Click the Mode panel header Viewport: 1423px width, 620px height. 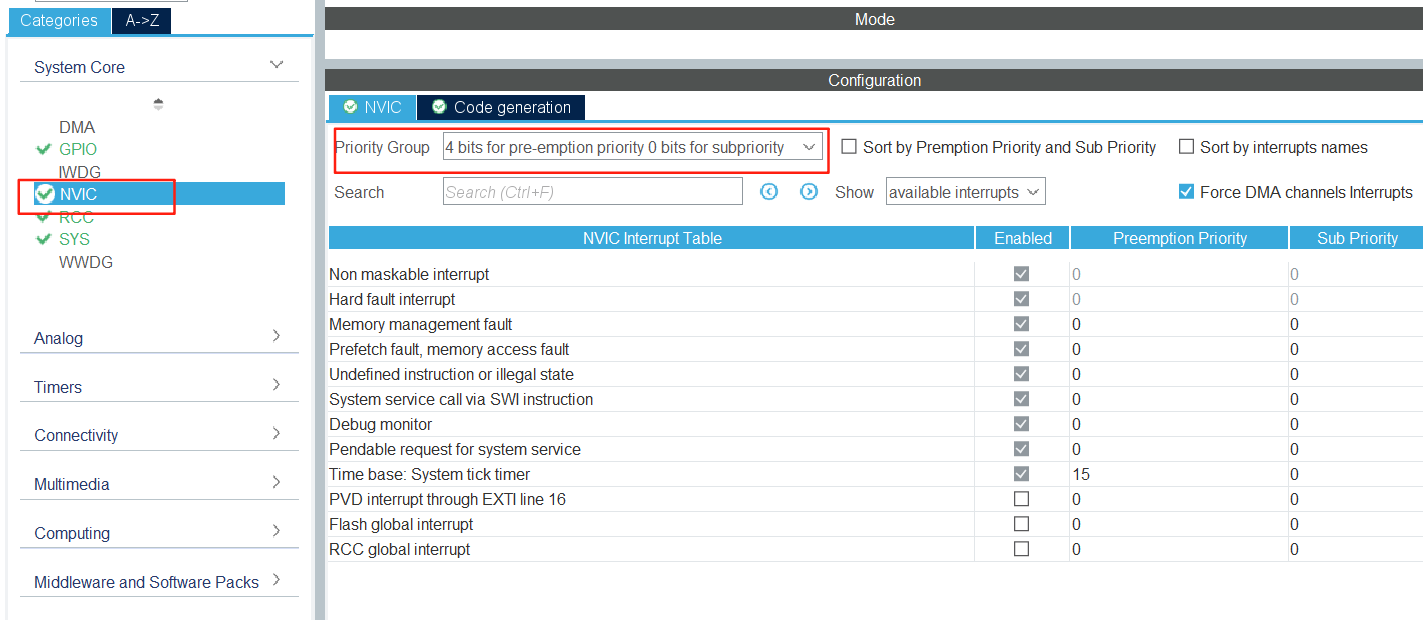[x=874, y=19]
